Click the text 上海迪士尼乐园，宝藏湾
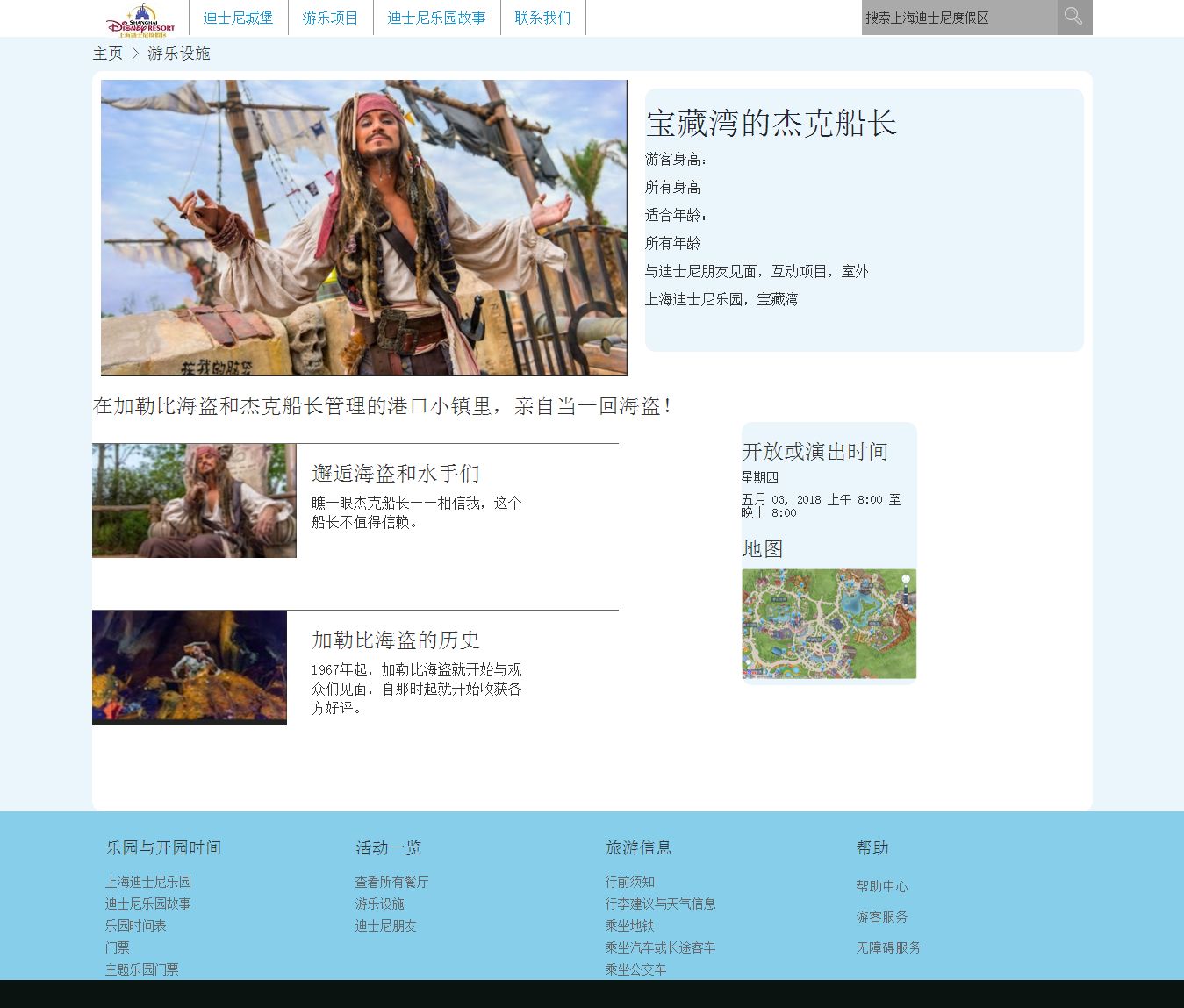This screenshot has height=1008, width=1184. [x=721, y=299]
